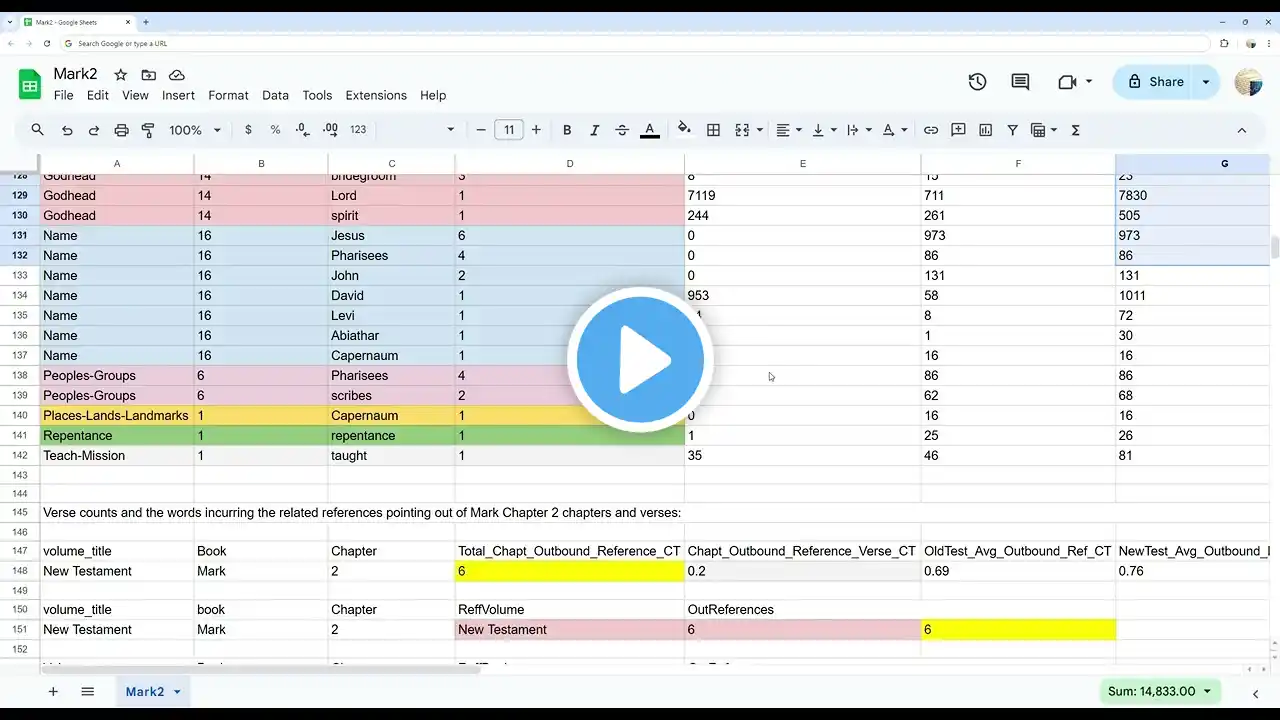This screenshot has height=720, width=1280.
Task: Open the File menu
Action: coord(63,95)
